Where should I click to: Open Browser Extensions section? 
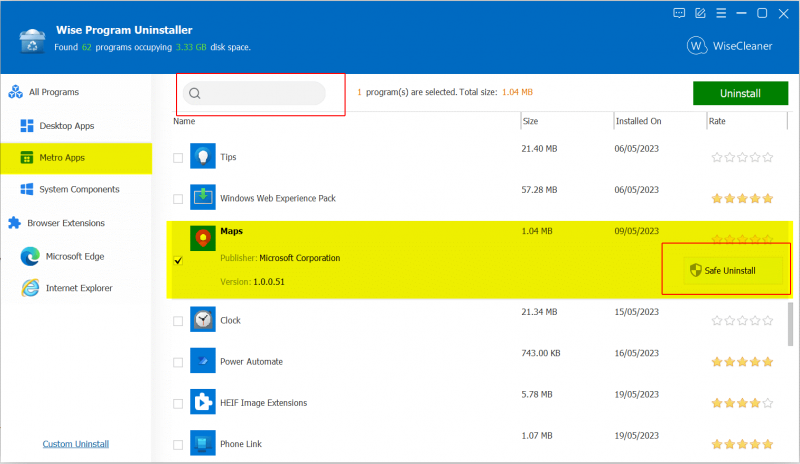coord(66,223)
